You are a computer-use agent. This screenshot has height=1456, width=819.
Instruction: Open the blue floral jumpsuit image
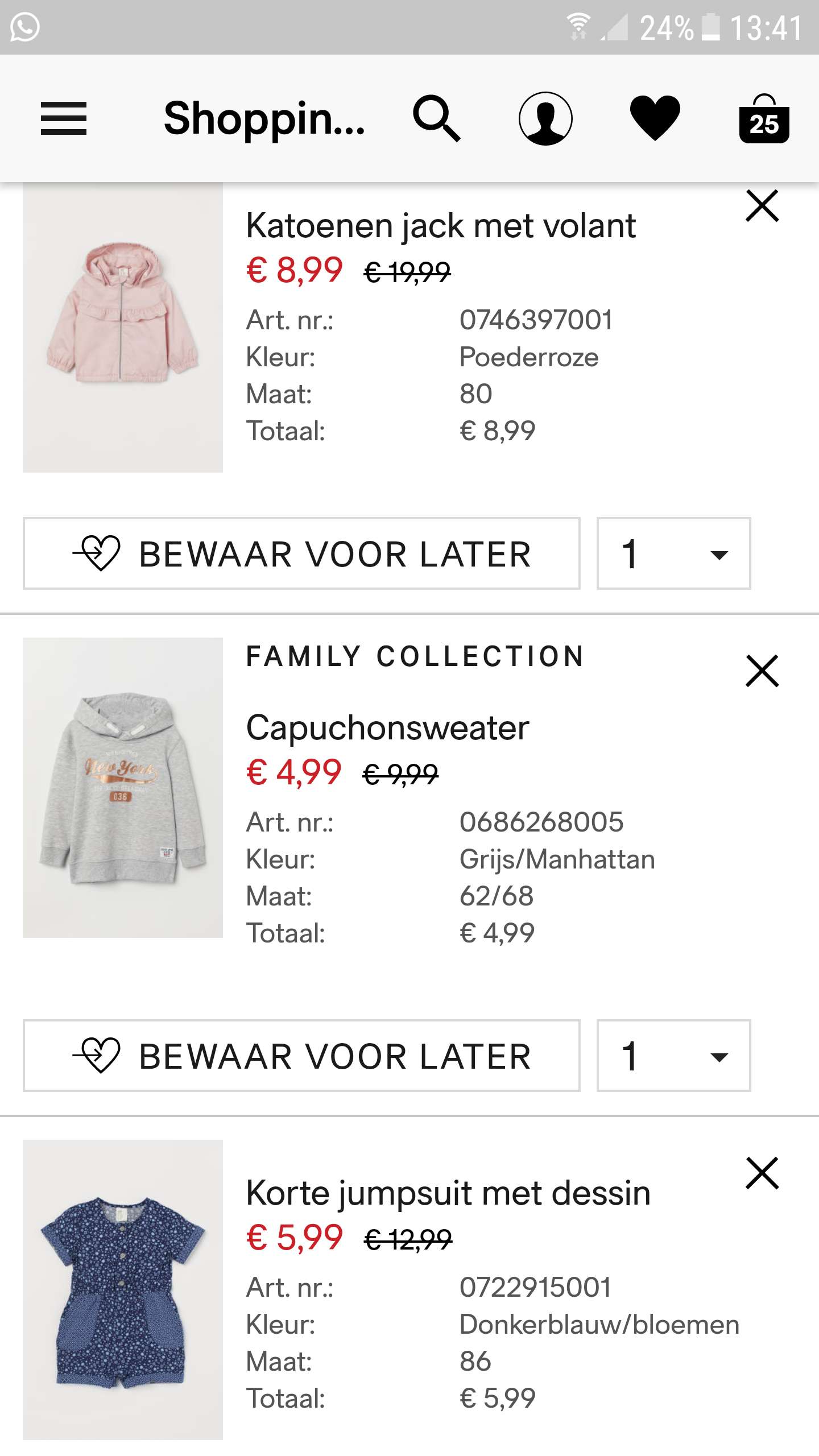pos(123,1289)
